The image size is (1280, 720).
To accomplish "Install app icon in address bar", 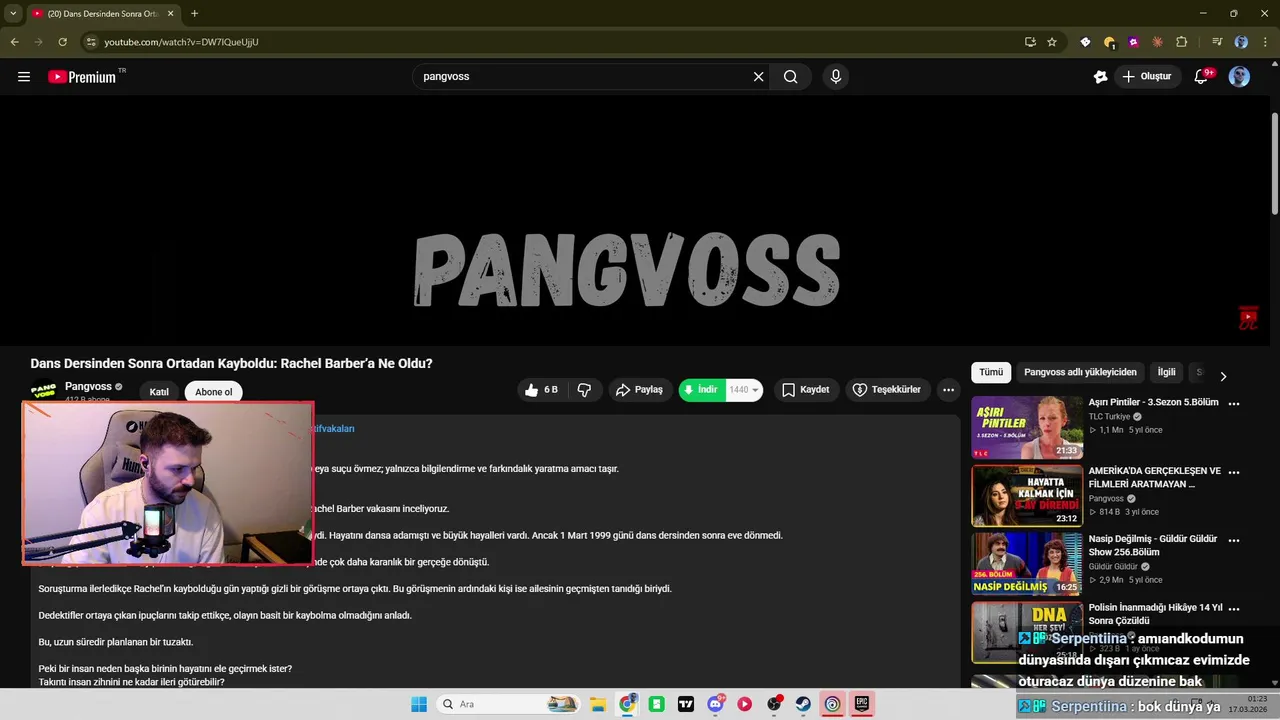I will [1030, 42].
